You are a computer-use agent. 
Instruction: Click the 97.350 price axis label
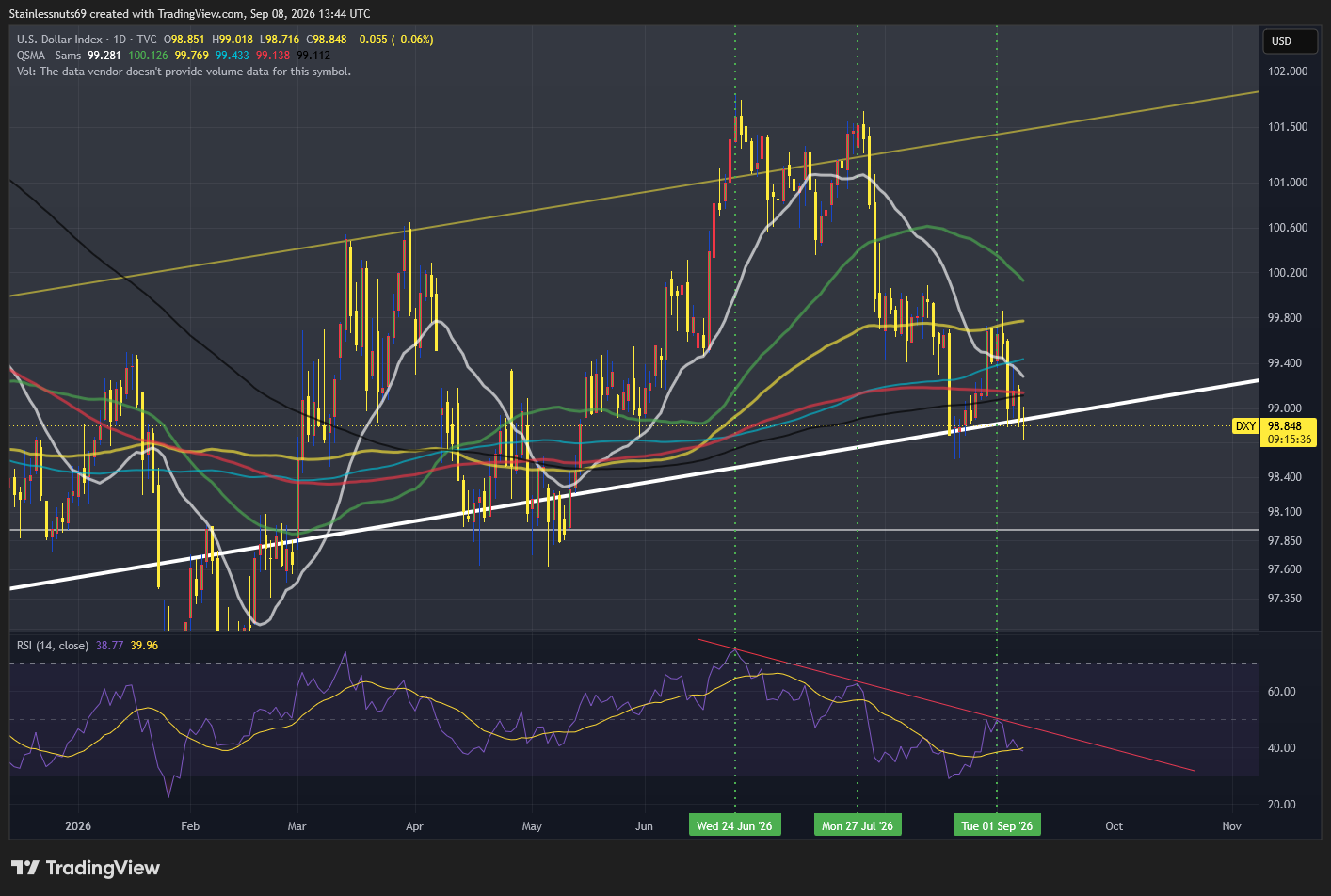[x=1285, y=599]
